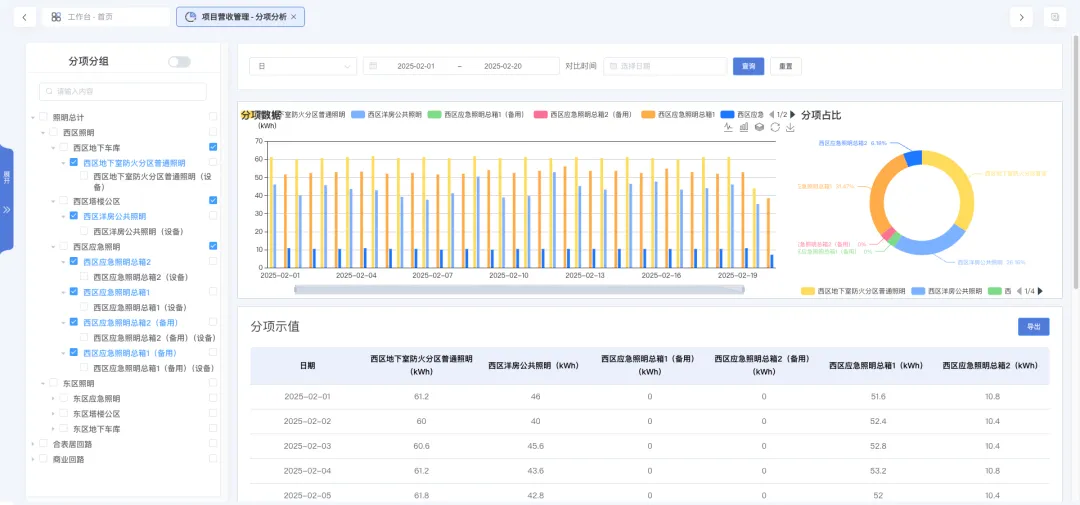The width and height of the screenshot is (1080, 505).
Task: Expand the left sidebar double-arrow handle
Action: pyautogui.click(x=6, y=210)
